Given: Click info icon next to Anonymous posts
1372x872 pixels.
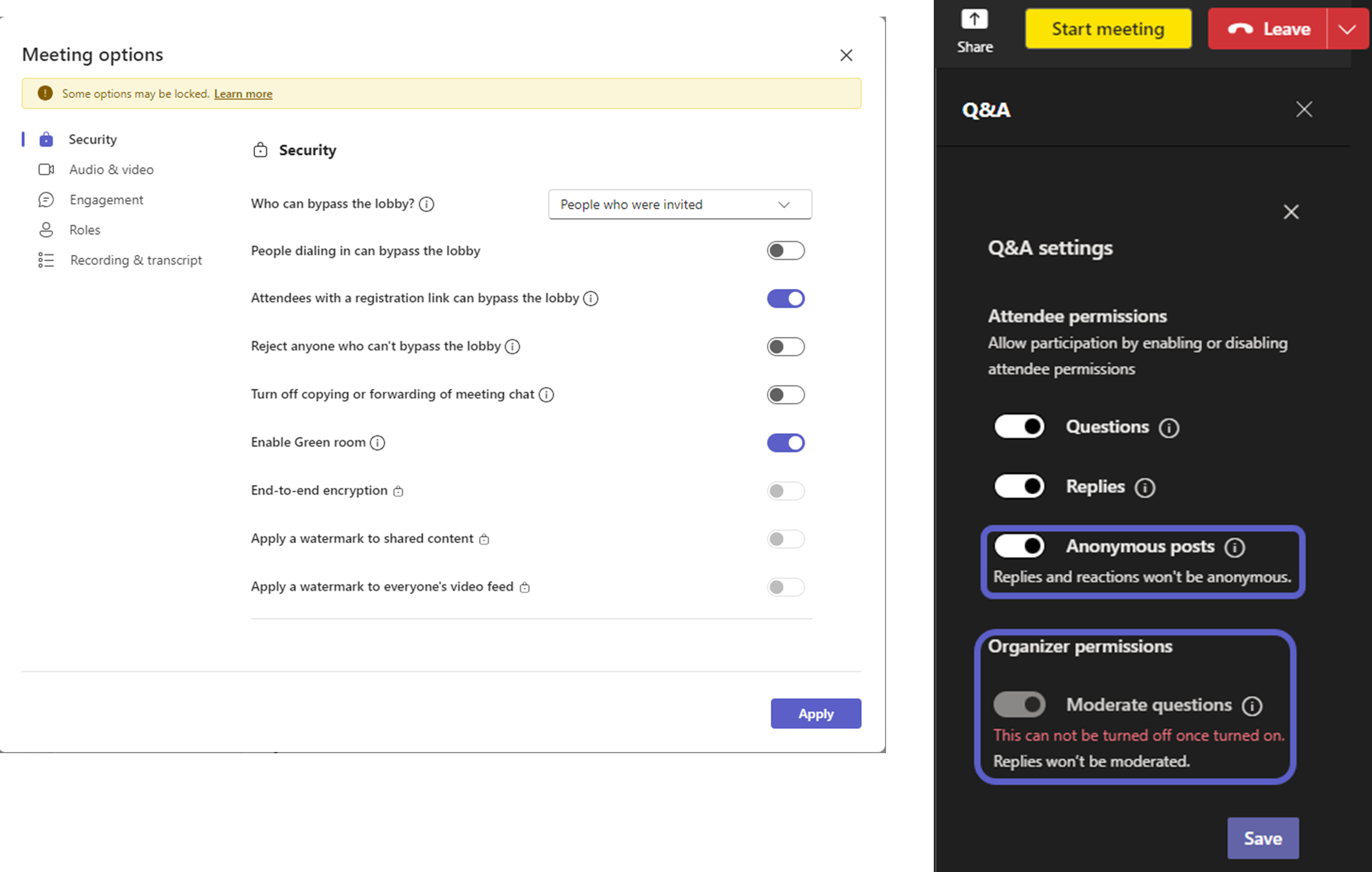Looking at the screenshot, I should tap(1234, 547).
